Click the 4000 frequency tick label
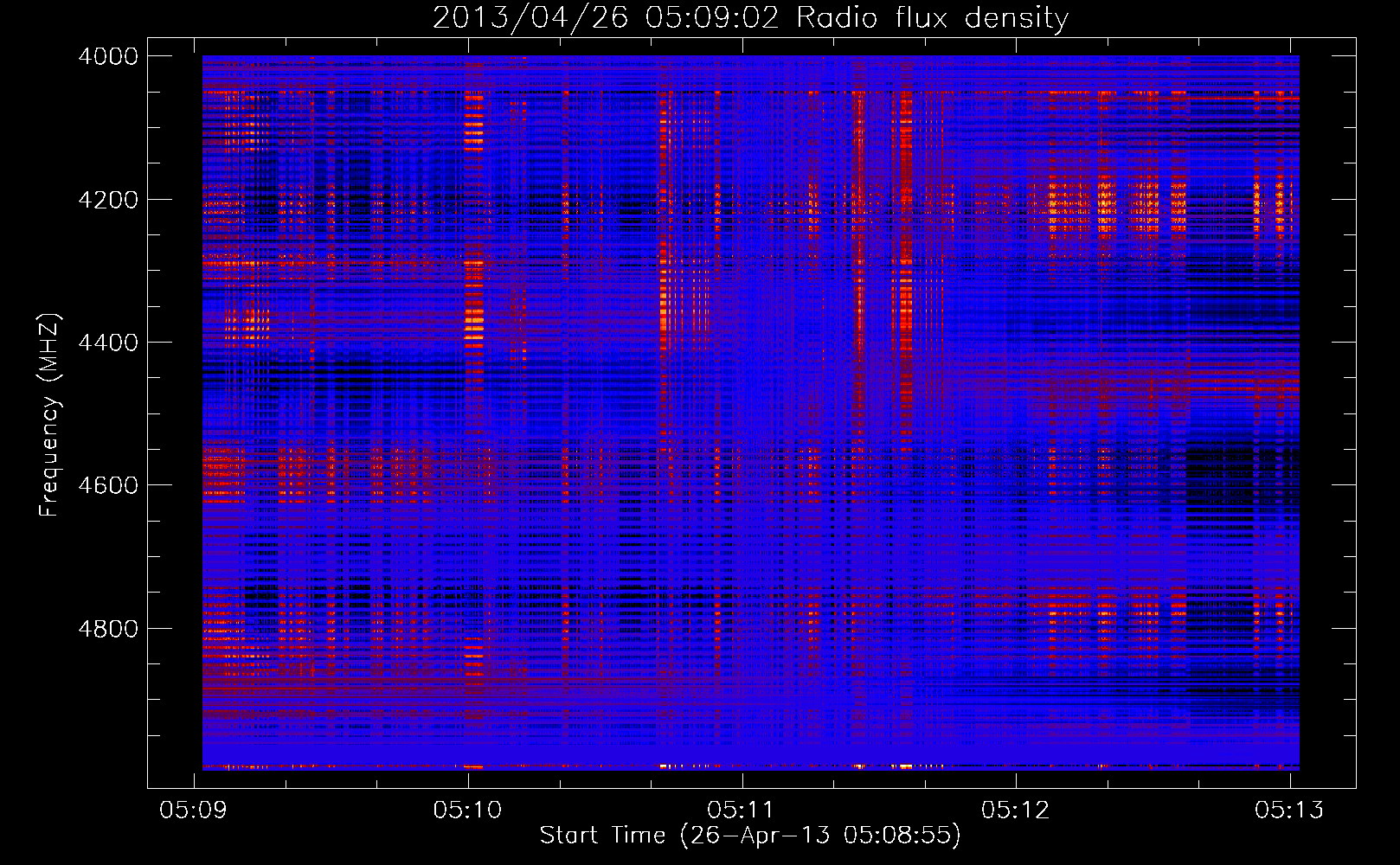Viewport: 1400px width, 865px height. coord(108,56)
